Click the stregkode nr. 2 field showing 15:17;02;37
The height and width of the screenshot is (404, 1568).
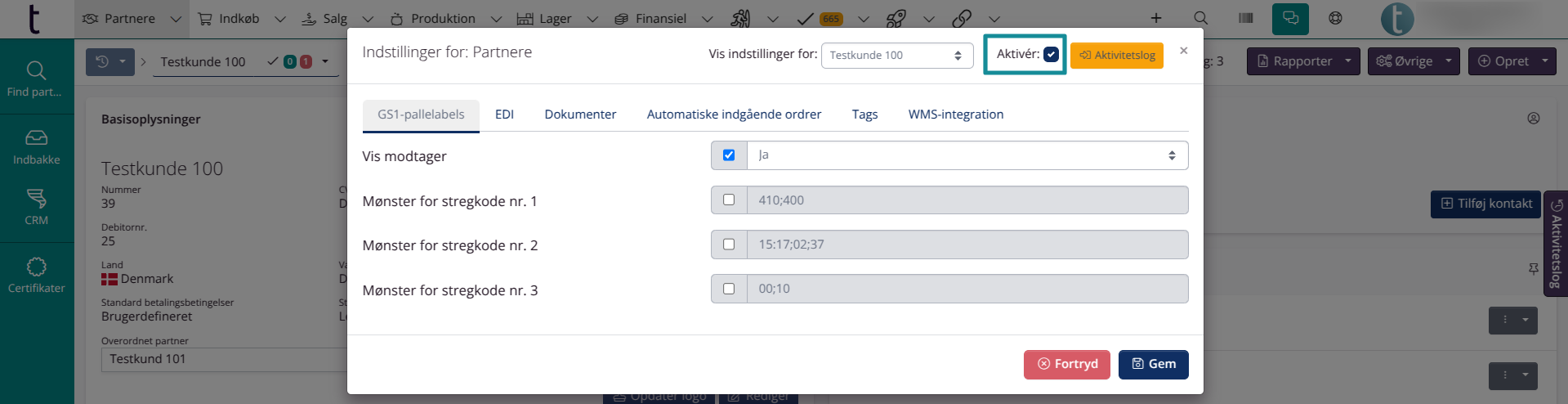[967, 244]
